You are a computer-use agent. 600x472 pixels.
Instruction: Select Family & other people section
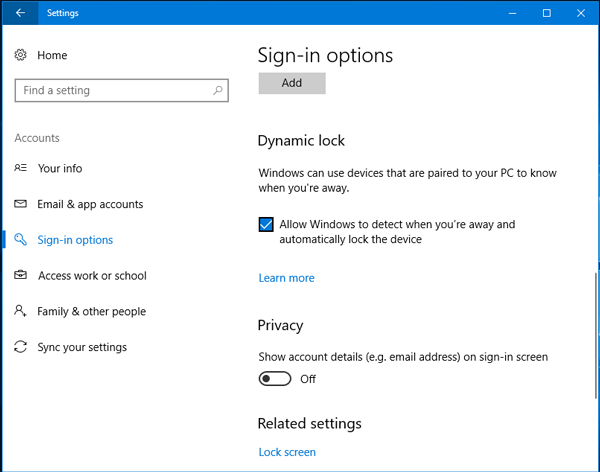click(91, 311)
